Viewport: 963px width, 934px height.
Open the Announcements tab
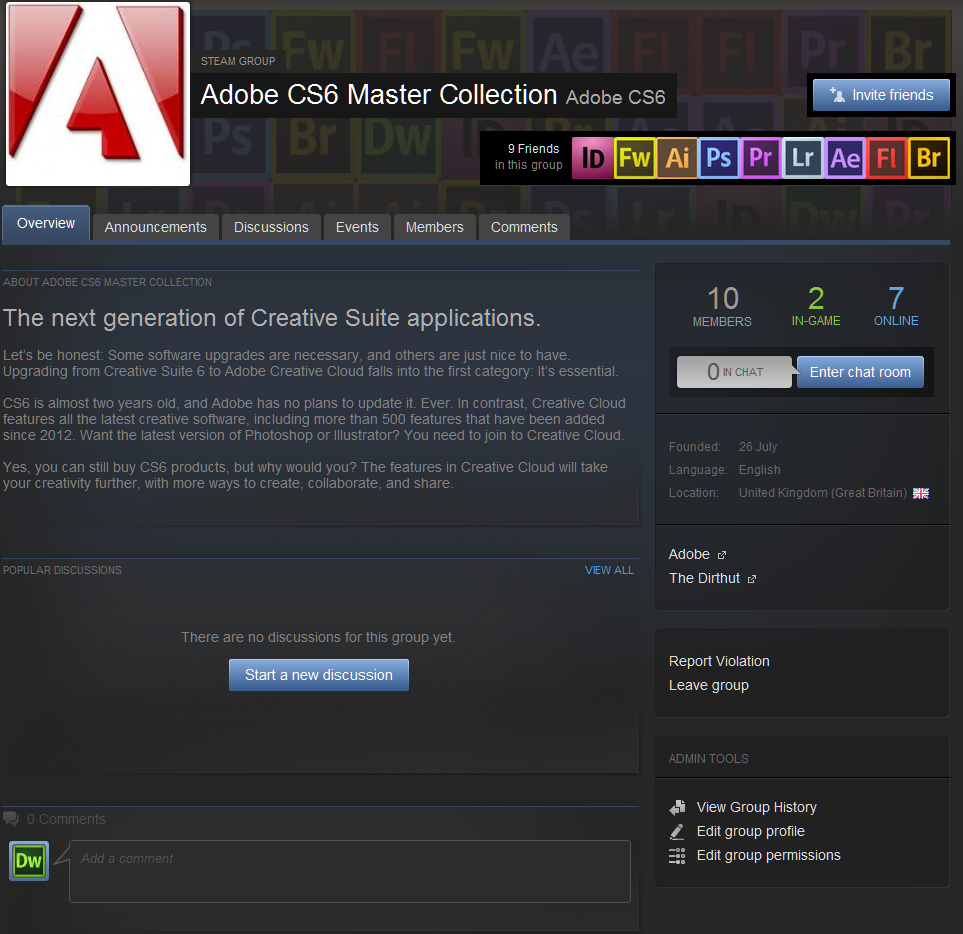point(155,227)
